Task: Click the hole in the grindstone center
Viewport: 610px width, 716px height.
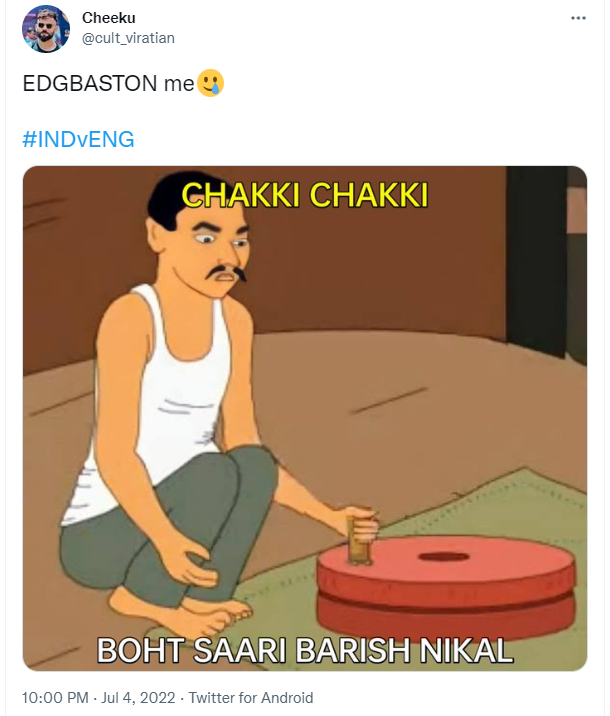Action: (x=444, y=557)
